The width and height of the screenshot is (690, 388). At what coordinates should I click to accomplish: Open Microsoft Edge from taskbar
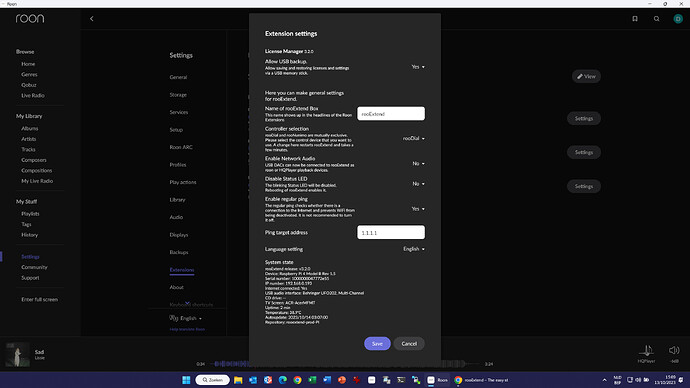[x=283, y=380]
